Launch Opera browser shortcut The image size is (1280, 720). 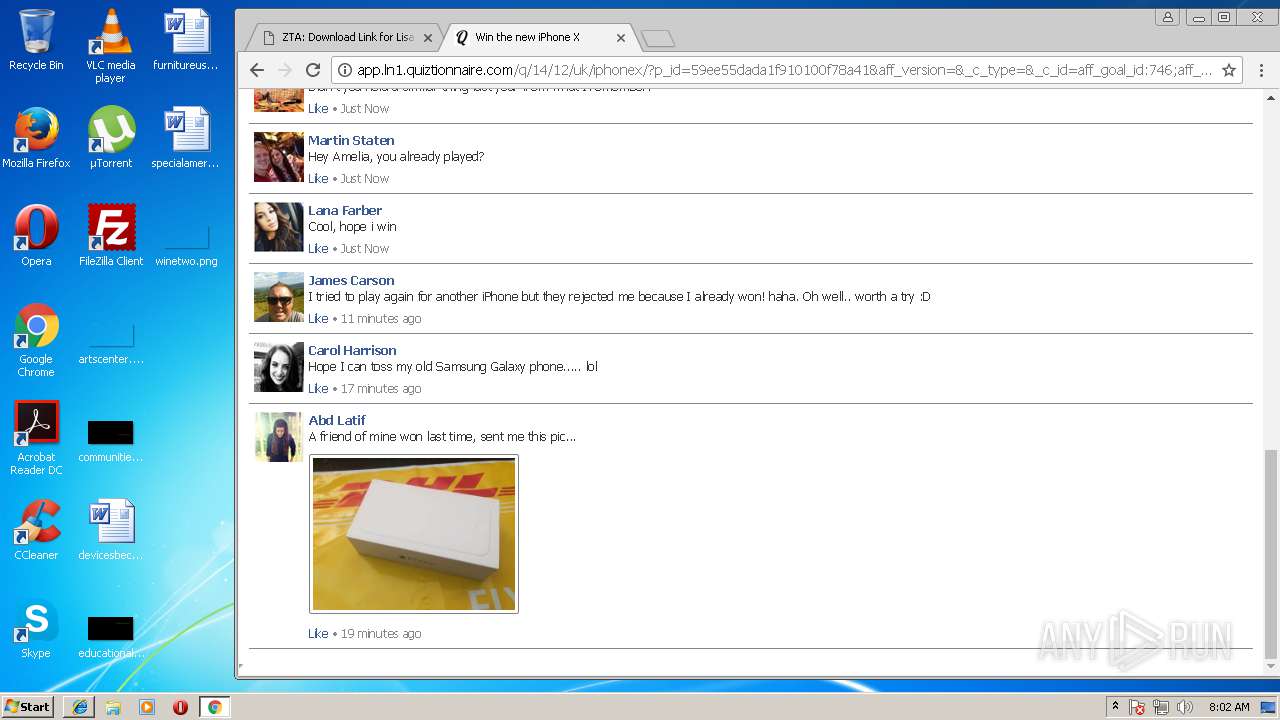click(x=36, y=235)
